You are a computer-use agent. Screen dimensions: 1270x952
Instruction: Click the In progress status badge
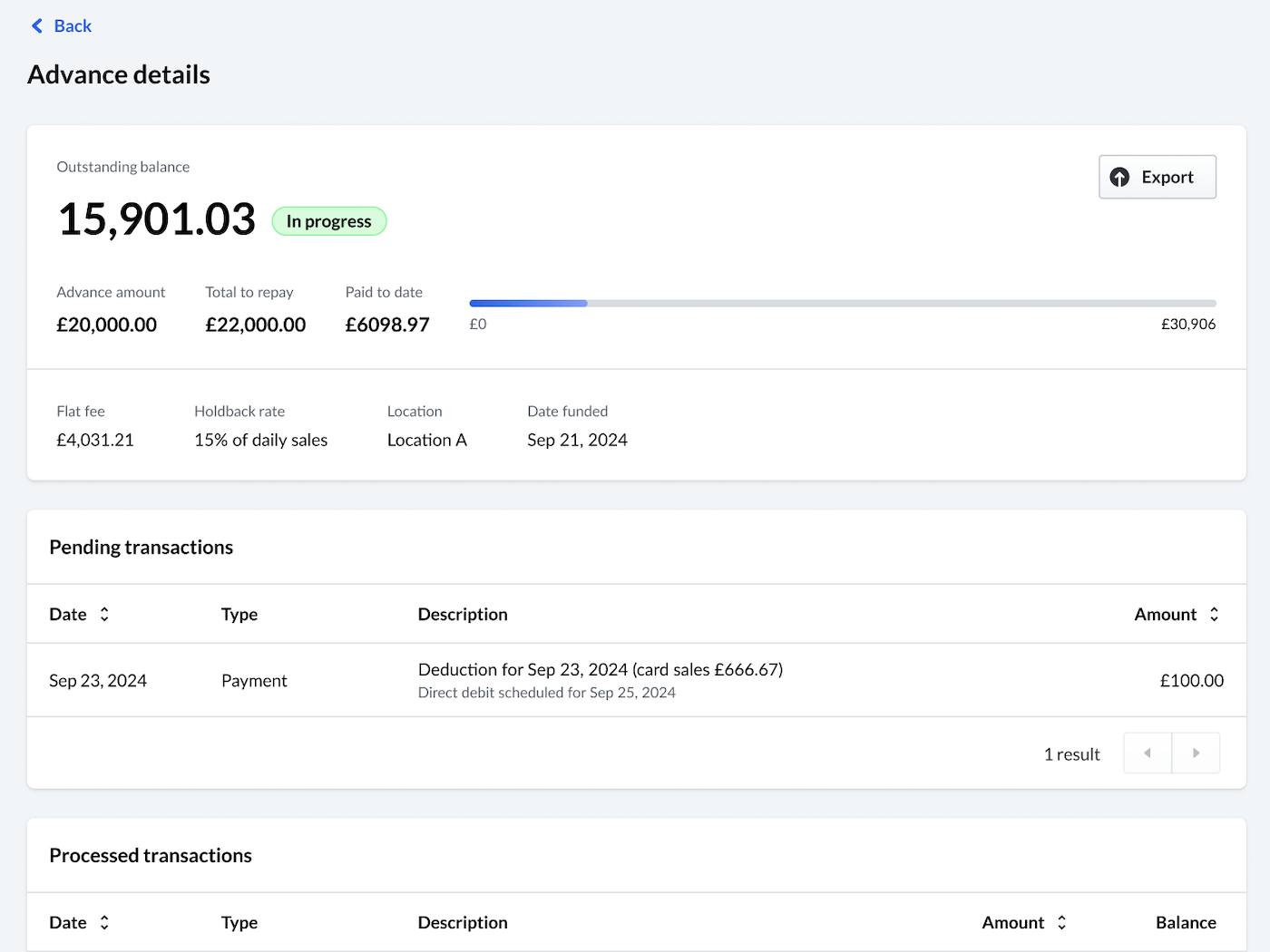[x=329, y=220]
